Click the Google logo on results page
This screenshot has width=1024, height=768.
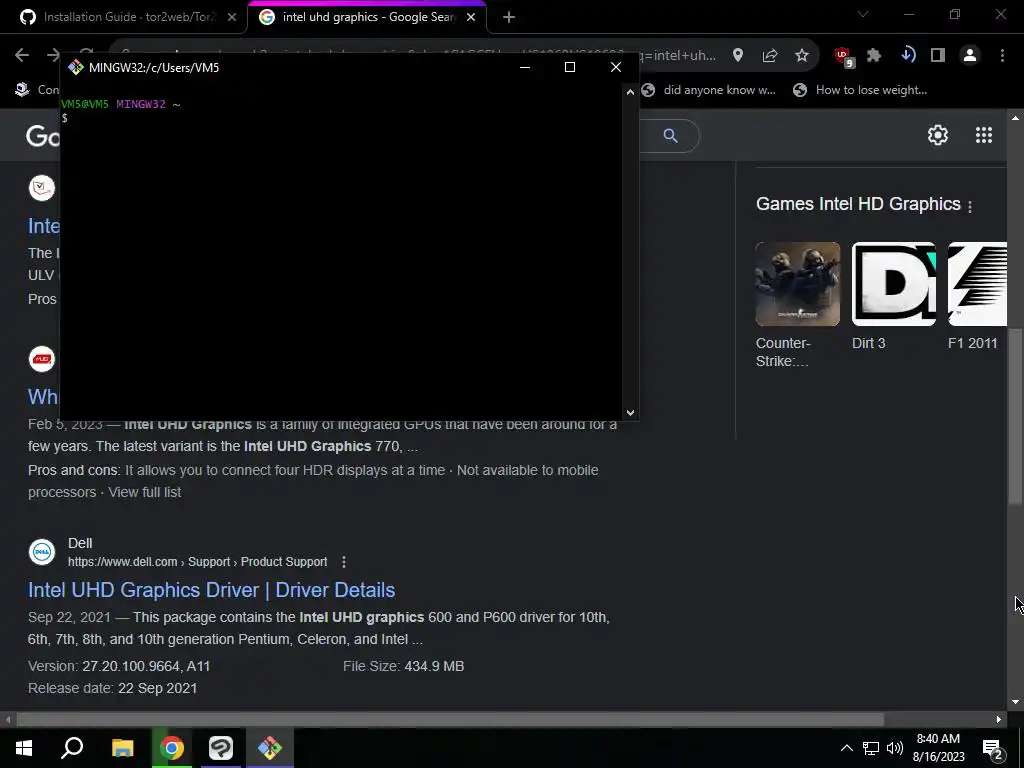tap(43, 136)
